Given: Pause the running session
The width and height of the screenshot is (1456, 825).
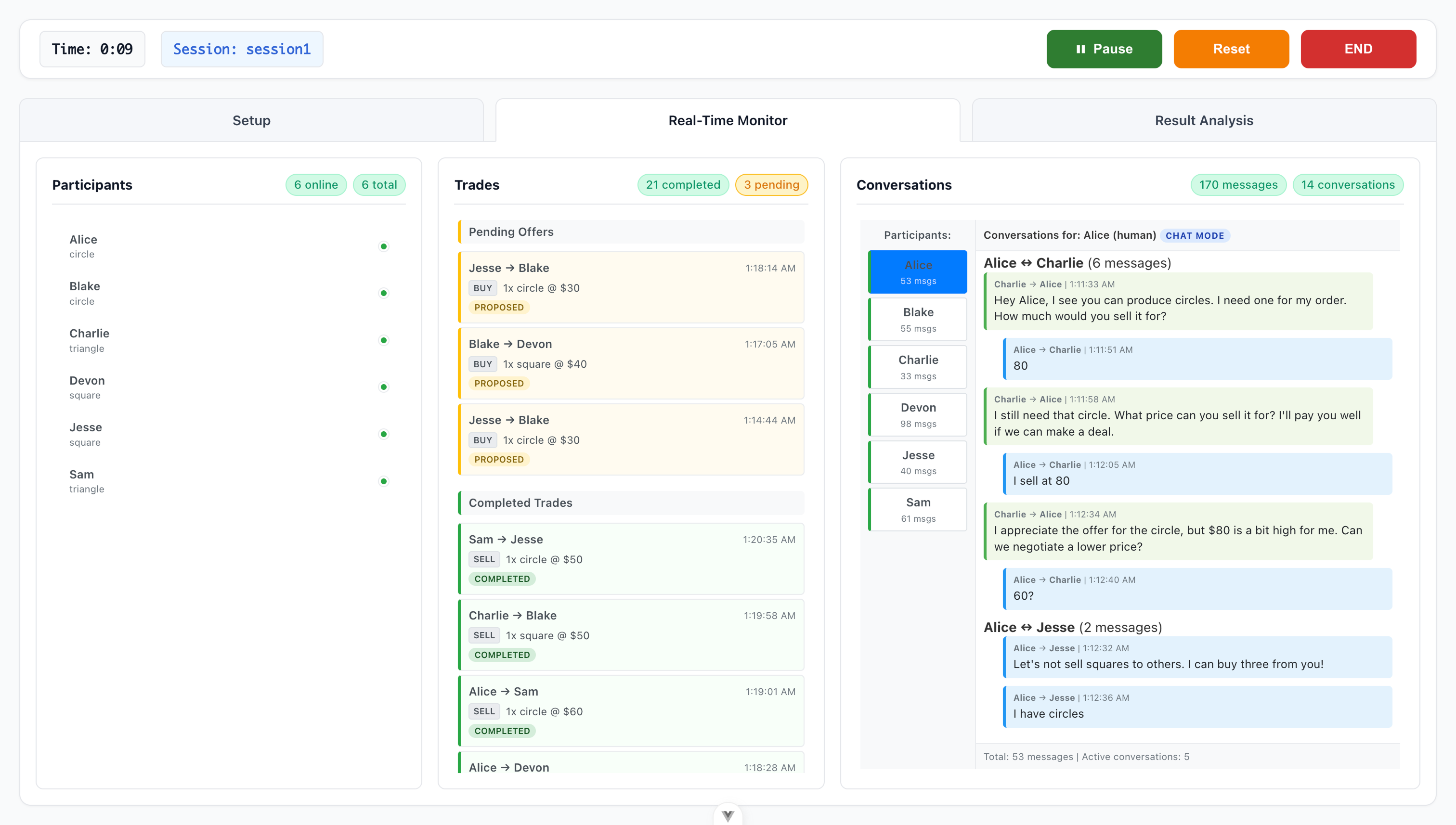Looking at the screenshot, I should (x=1104, y=49).
